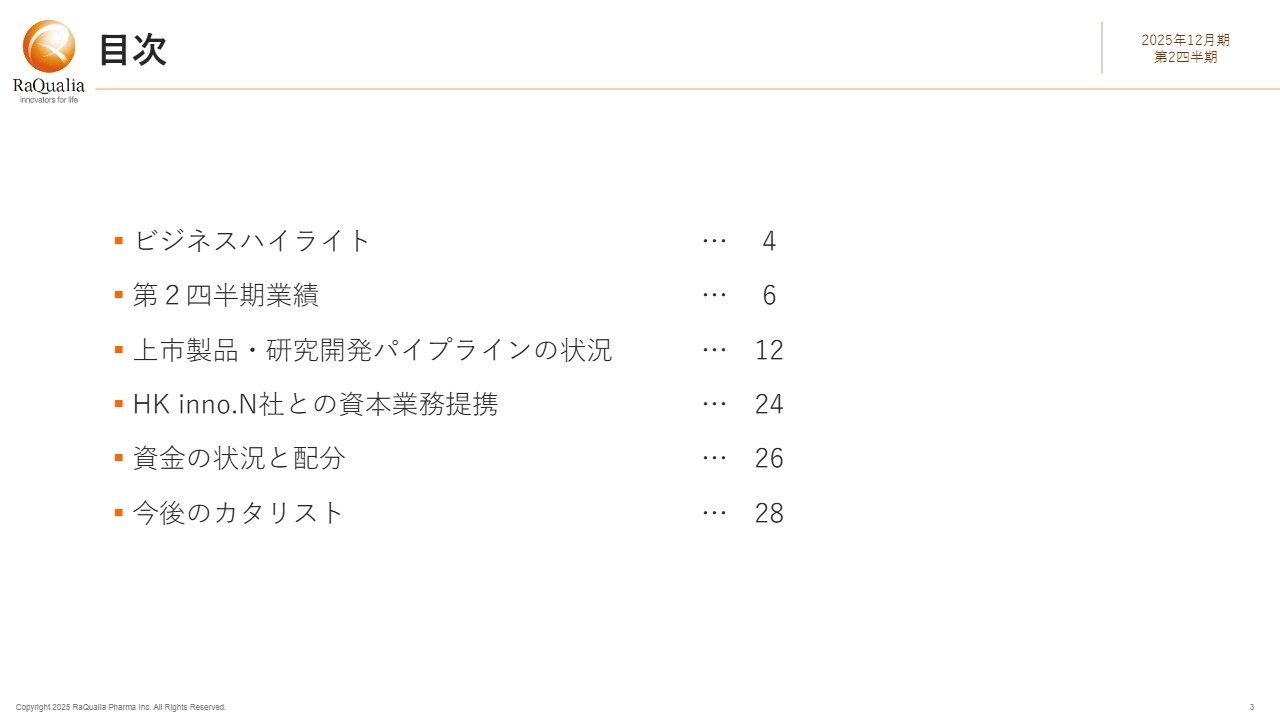Select the 目次 slide title
Screen dimensions: 1280x720
click(x=132, y=49)
